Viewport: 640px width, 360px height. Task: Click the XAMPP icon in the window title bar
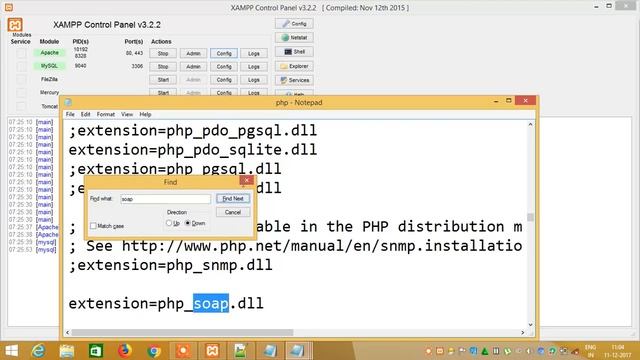[x=9, y=7]
